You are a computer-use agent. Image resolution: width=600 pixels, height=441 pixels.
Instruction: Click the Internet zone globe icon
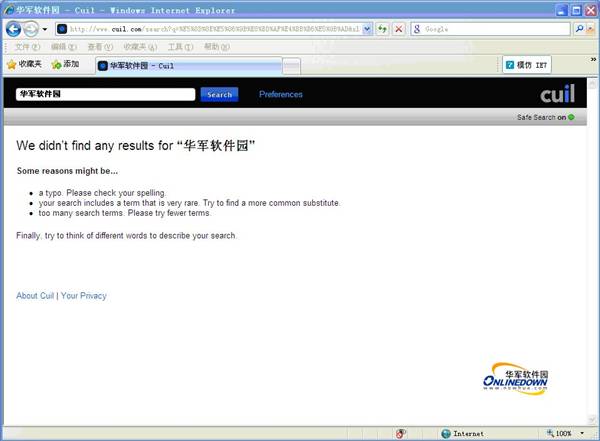(445, 433)
